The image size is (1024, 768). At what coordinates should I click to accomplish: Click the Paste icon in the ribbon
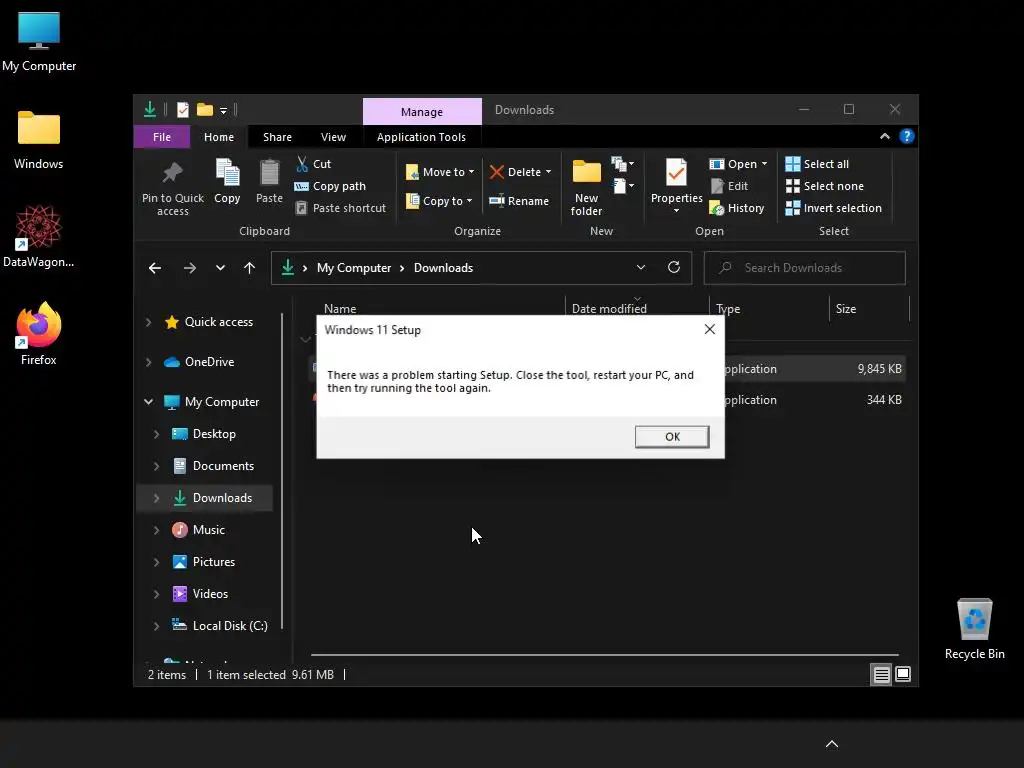pos(269,173)
